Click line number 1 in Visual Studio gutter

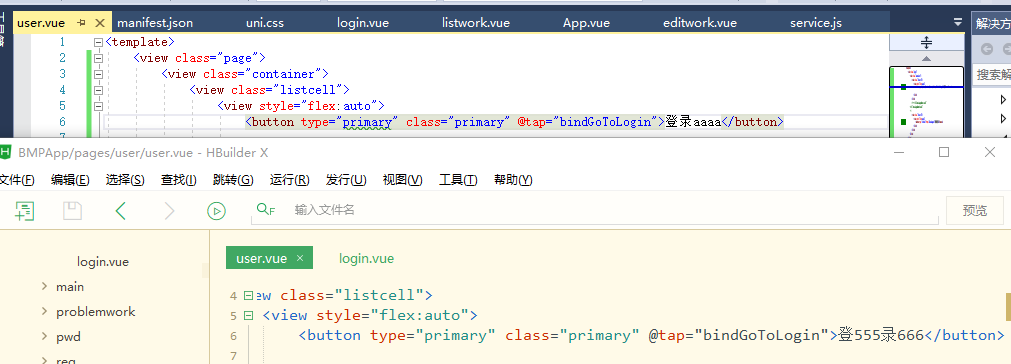click(62, 42)
